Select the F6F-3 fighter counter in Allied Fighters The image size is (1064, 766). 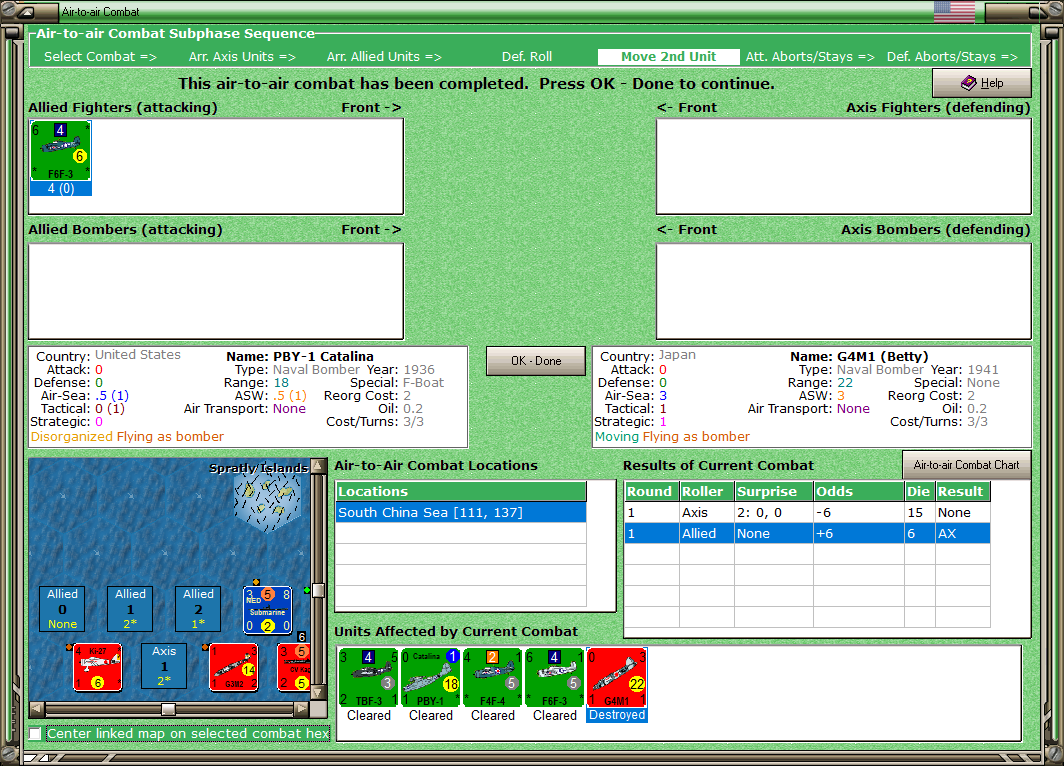coord(60,151)
